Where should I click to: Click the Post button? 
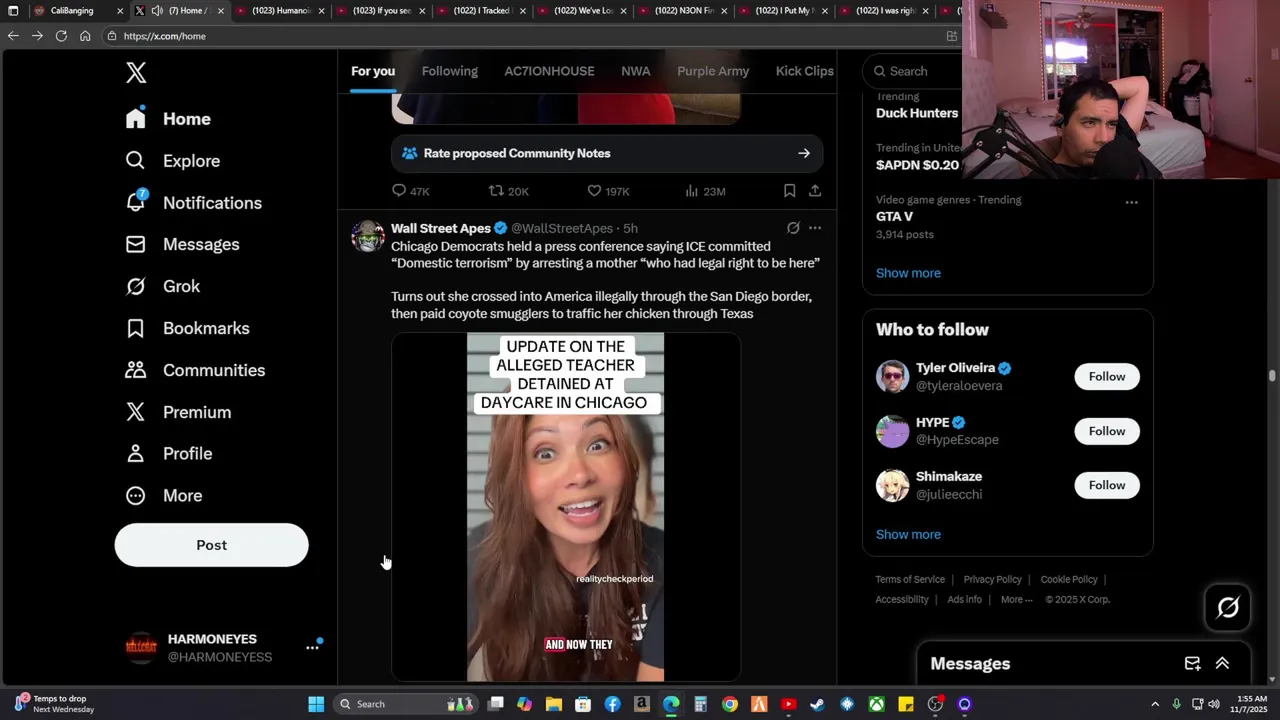(x=211, y=545)
